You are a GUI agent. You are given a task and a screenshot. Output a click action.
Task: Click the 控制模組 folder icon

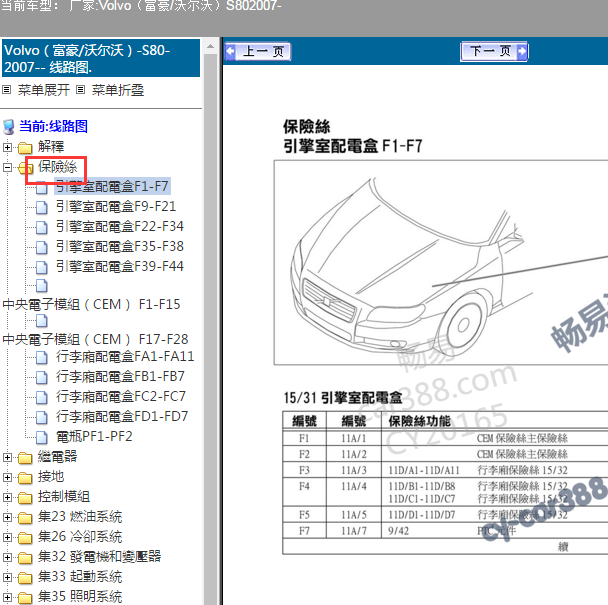[25, 498]
